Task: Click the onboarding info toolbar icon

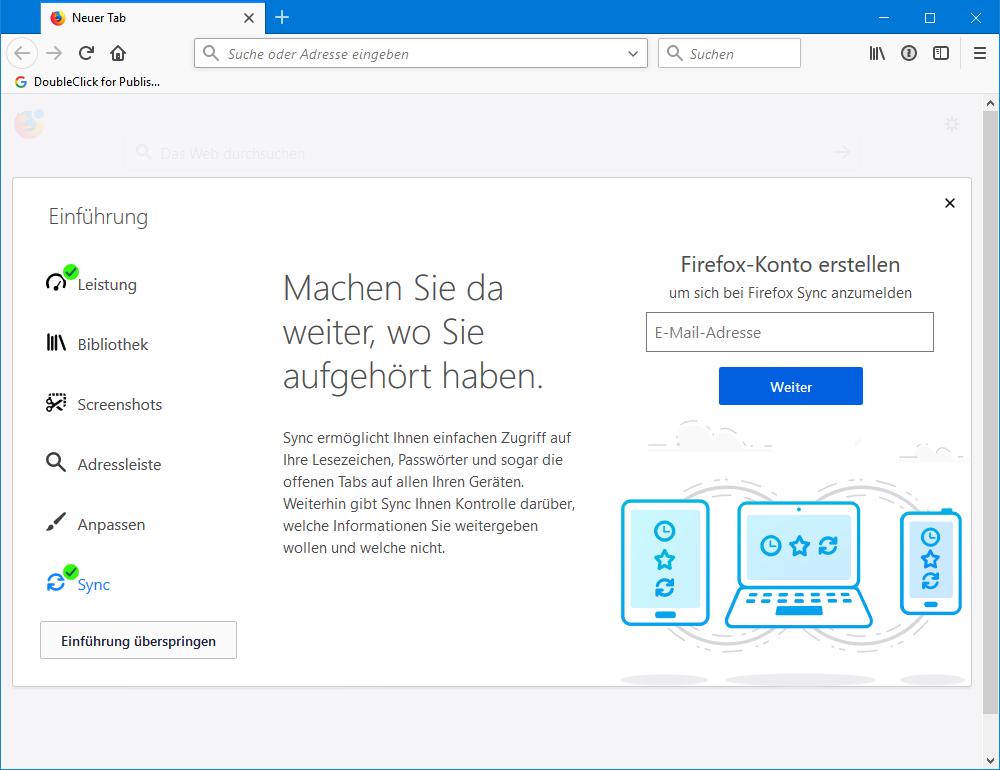Action: (909, 53)
